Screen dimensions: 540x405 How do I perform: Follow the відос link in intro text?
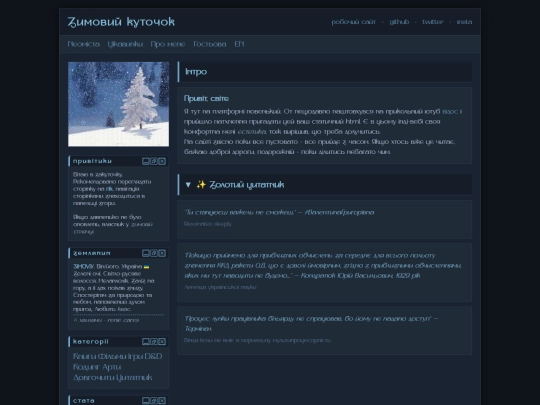[450, 112]
